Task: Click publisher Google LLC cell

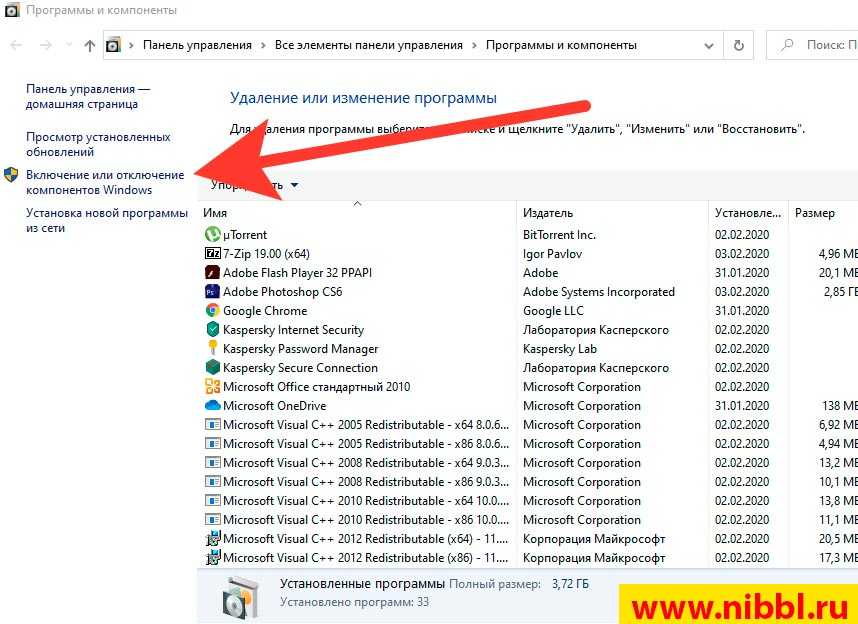Action: (553, 311)
